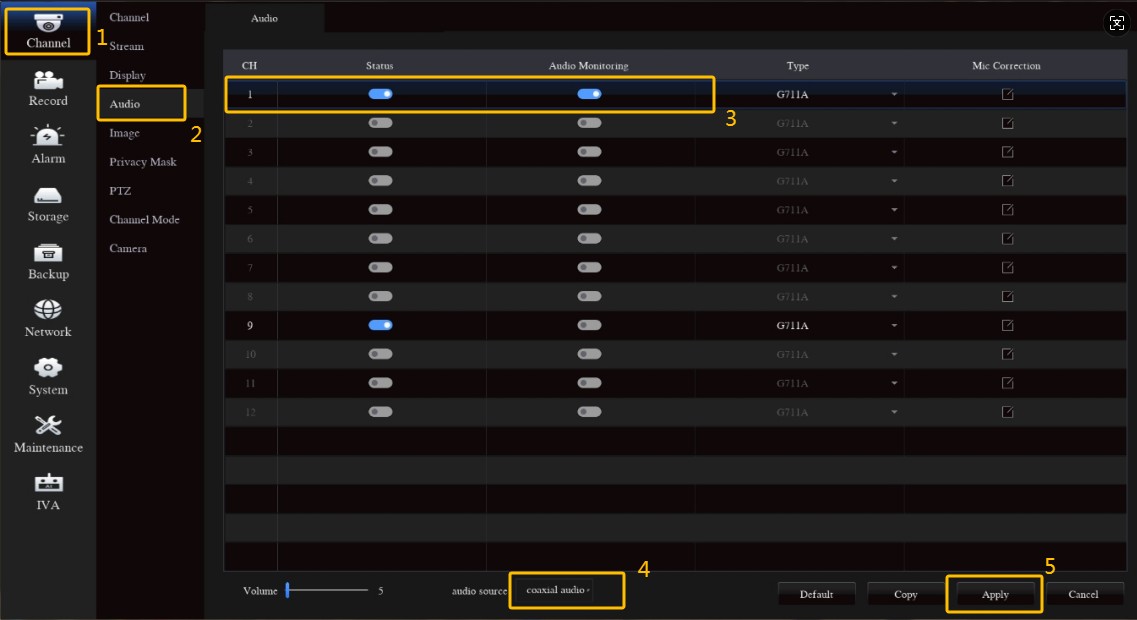The width and height of the screenshot is (1137, 620).
Task: Toggle the Status switch for channel 9
Action: pyautogui.click(x=380, y=325)
